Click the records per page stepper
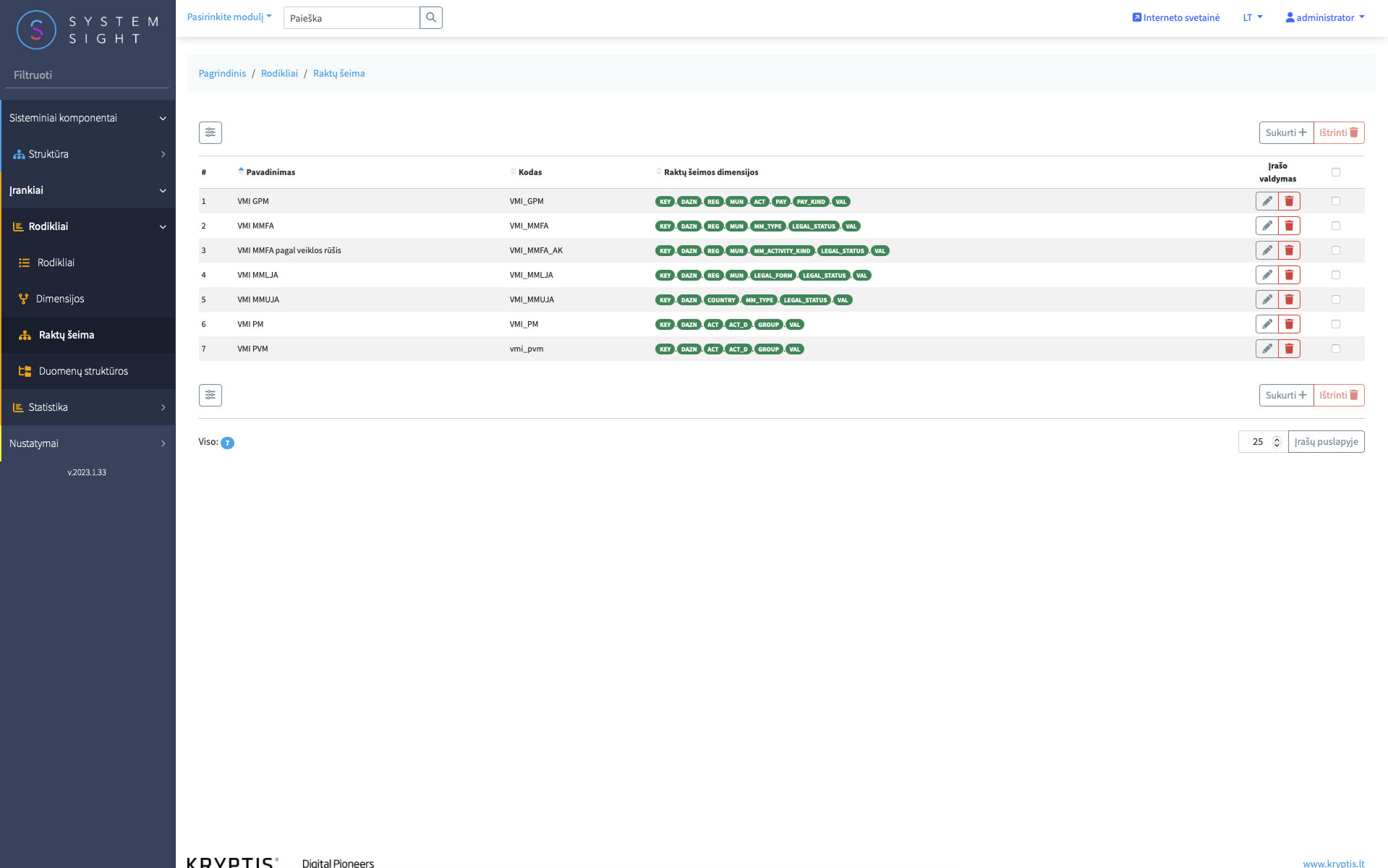 pos(1277,442)
